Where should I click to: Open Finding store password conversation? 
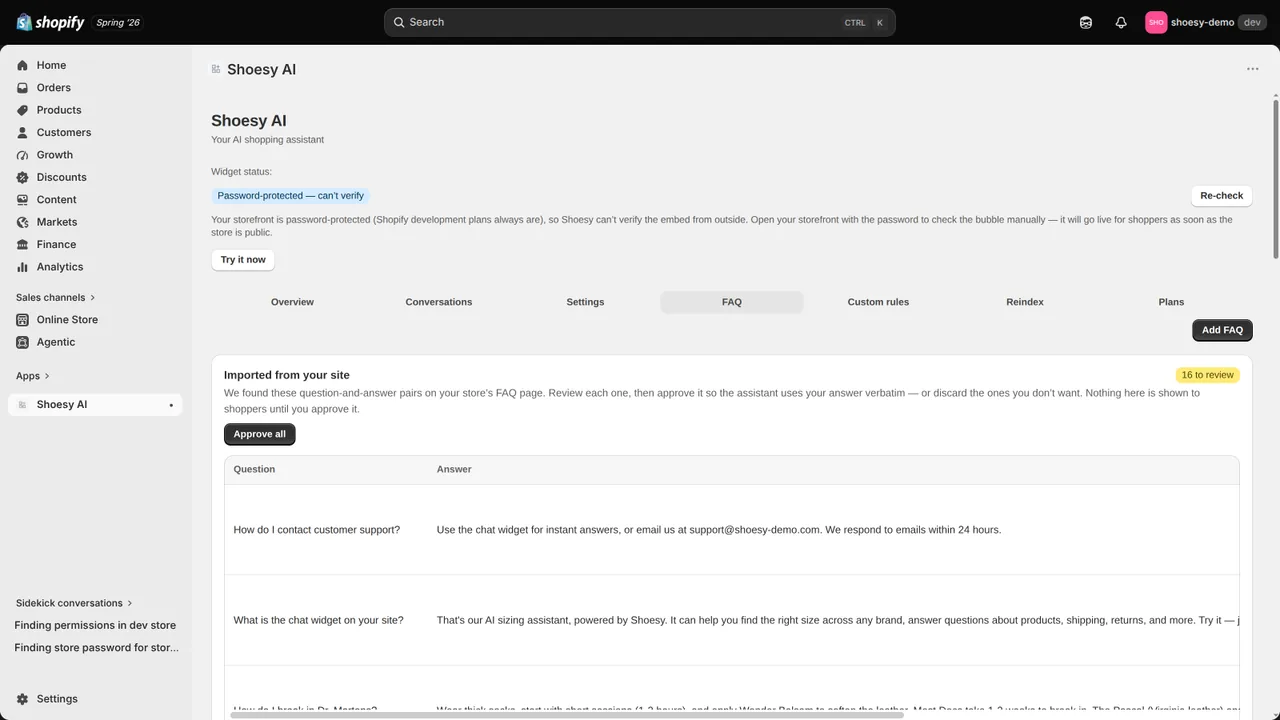point(96,648)
